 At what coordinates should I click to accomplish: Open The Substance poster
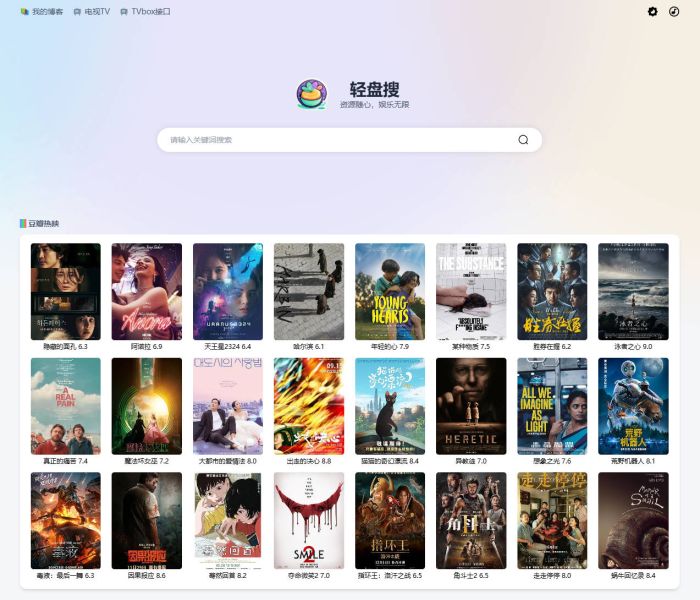tap(471, 292)
